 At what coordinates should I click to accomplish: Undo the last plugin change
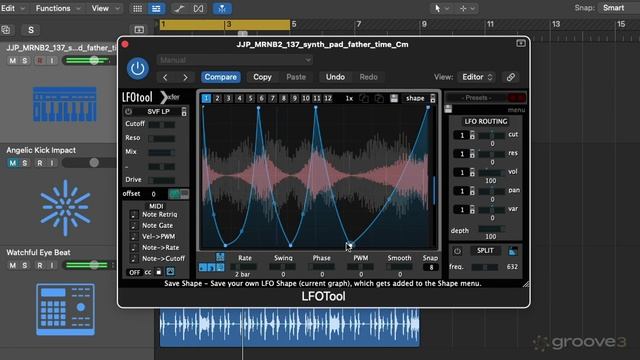pyautogui.click(x=335, y=77)
